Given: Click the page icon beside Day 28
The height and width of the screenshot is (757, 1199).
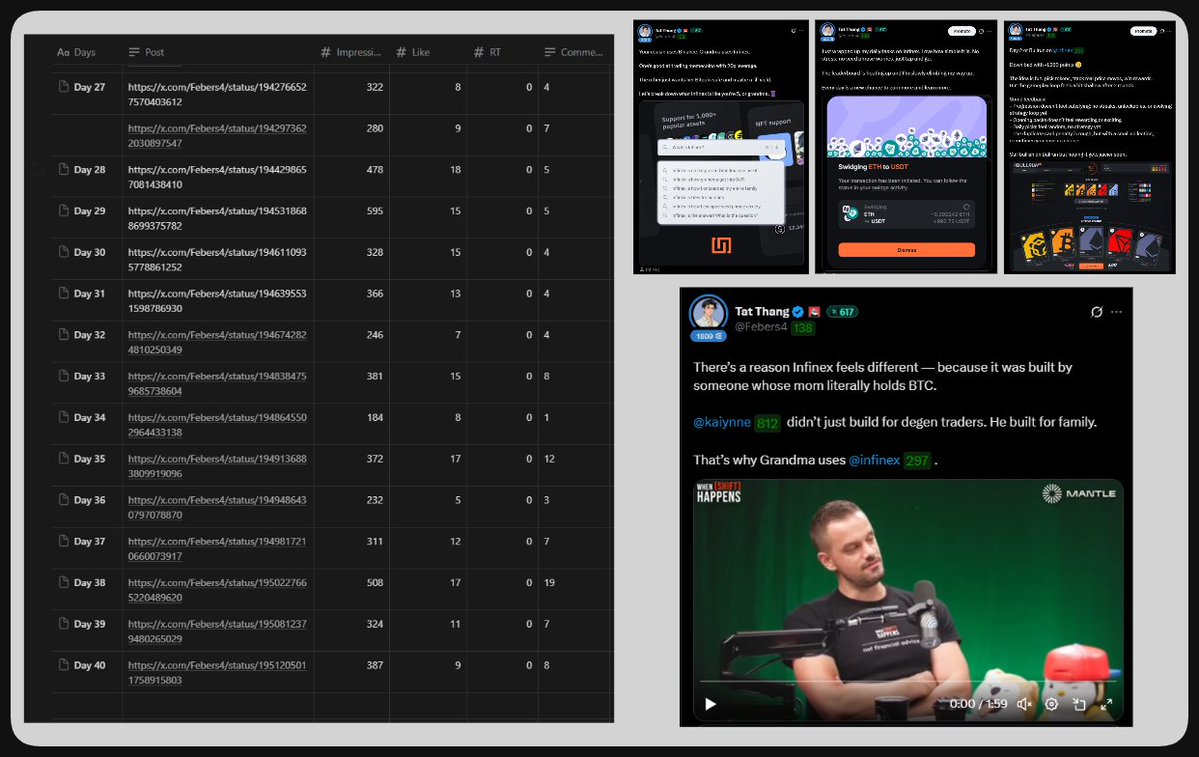Looking at the screenshot, I should [x=63, y=169].
